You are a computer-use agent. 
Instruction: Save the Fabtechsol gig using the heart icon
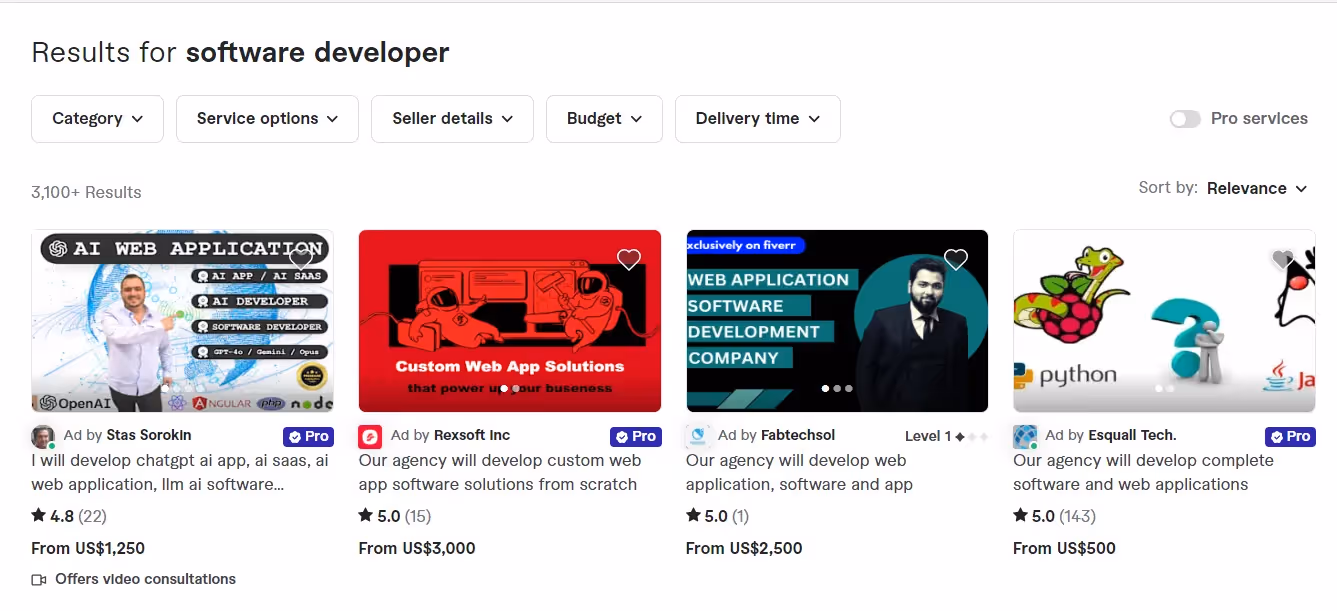pos(956,260)
